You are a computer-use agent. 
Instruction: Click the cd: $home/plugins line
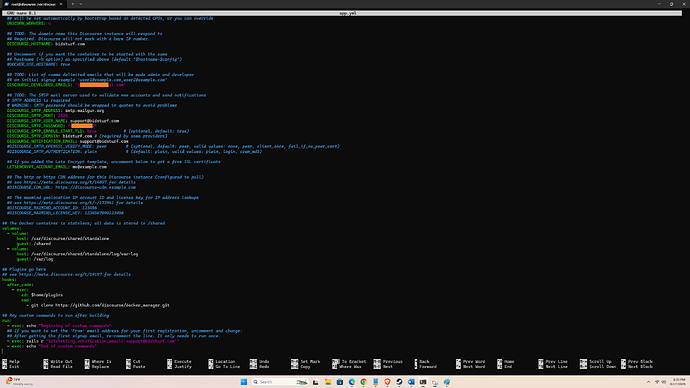pos(42,295)
